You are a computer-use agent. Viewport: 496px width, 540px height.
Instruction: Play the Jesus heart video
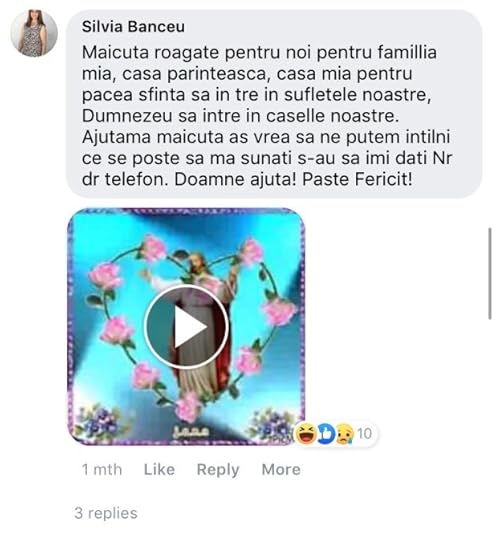pyautogui.click(x=186, y=327)
